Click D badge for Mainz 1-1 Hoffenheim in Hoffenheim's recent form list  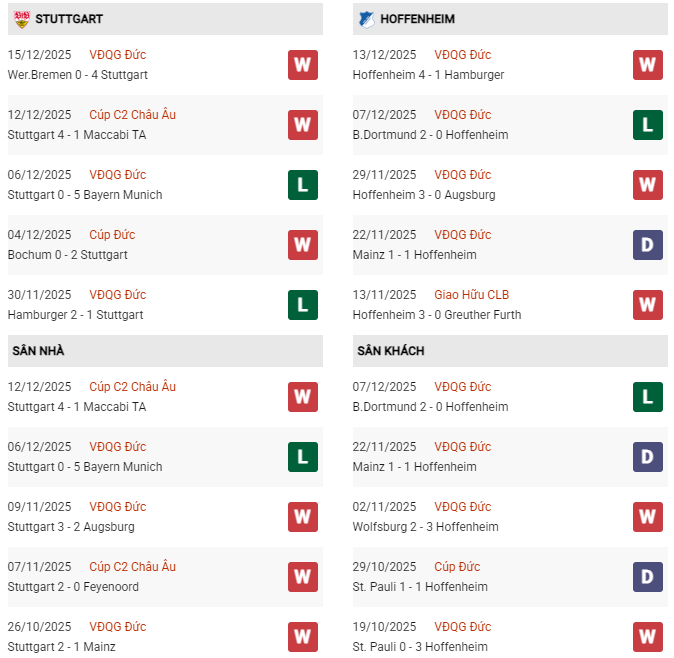[x=648, y=245]
